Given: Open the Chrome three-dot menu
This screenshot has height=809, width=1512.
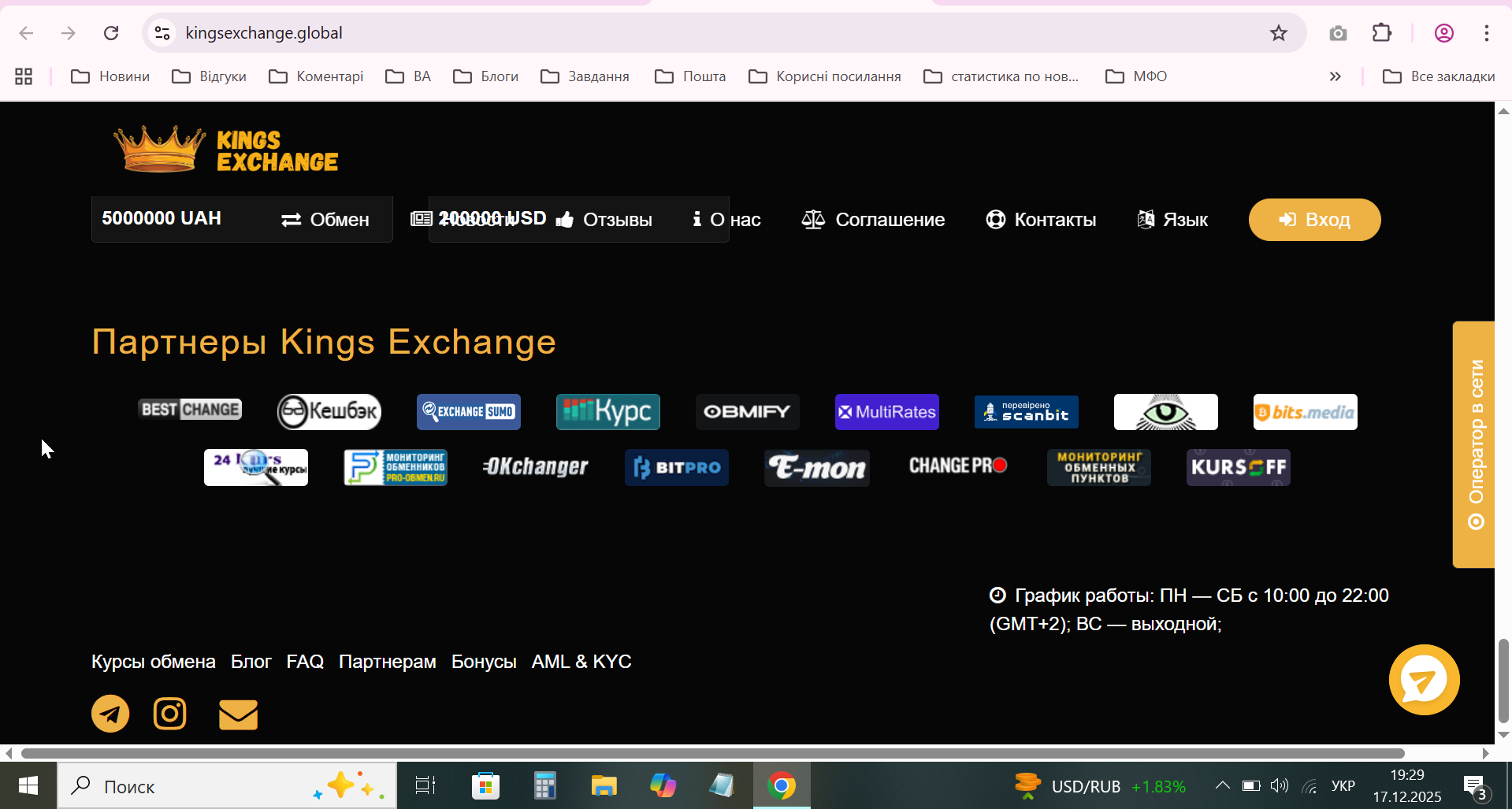Looking at the screenshot, I should pyautogui.click(x=1487, y=33).
